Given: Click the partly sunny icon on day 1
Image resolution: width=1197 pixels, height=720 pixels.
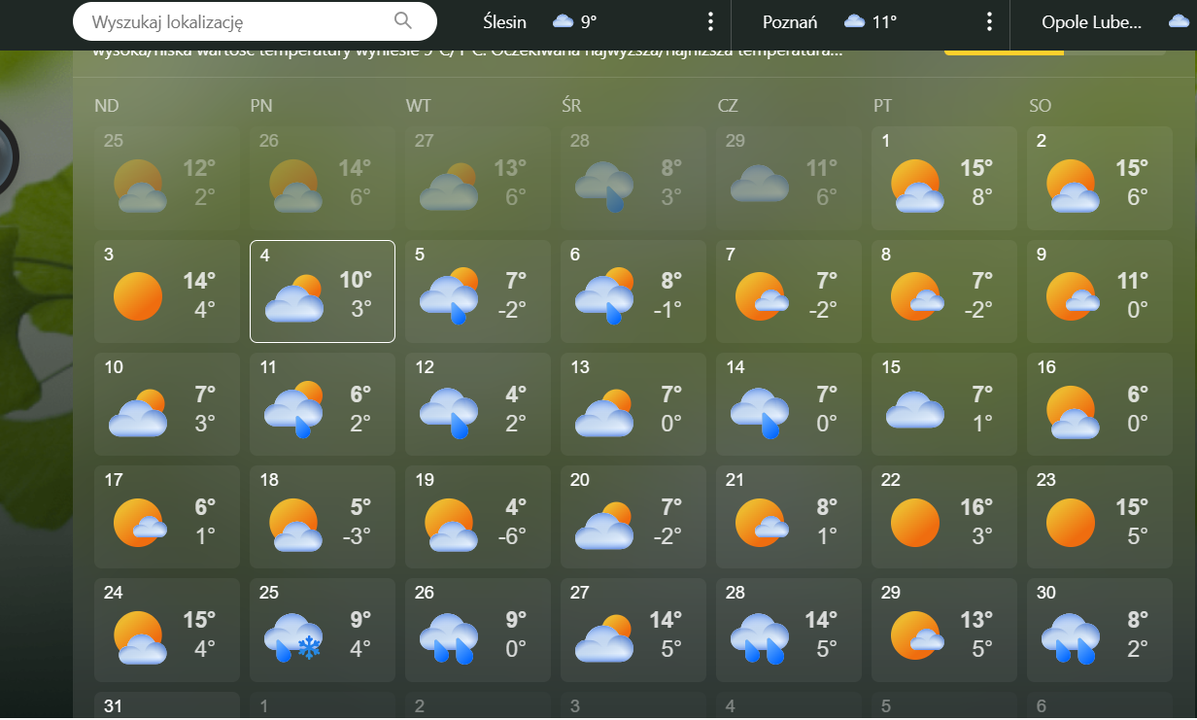Looking at the screenshot, I should (915, 186).
